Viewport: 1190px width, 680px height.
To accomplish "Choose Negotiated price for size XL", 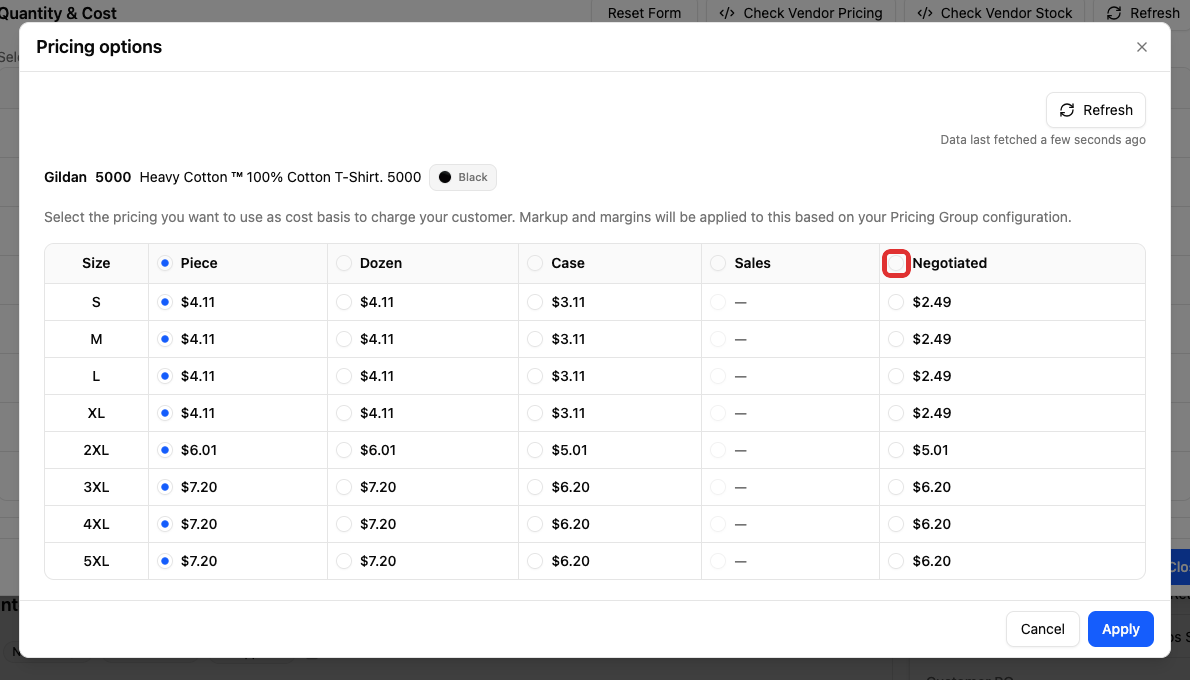I will tap(896, 414).
